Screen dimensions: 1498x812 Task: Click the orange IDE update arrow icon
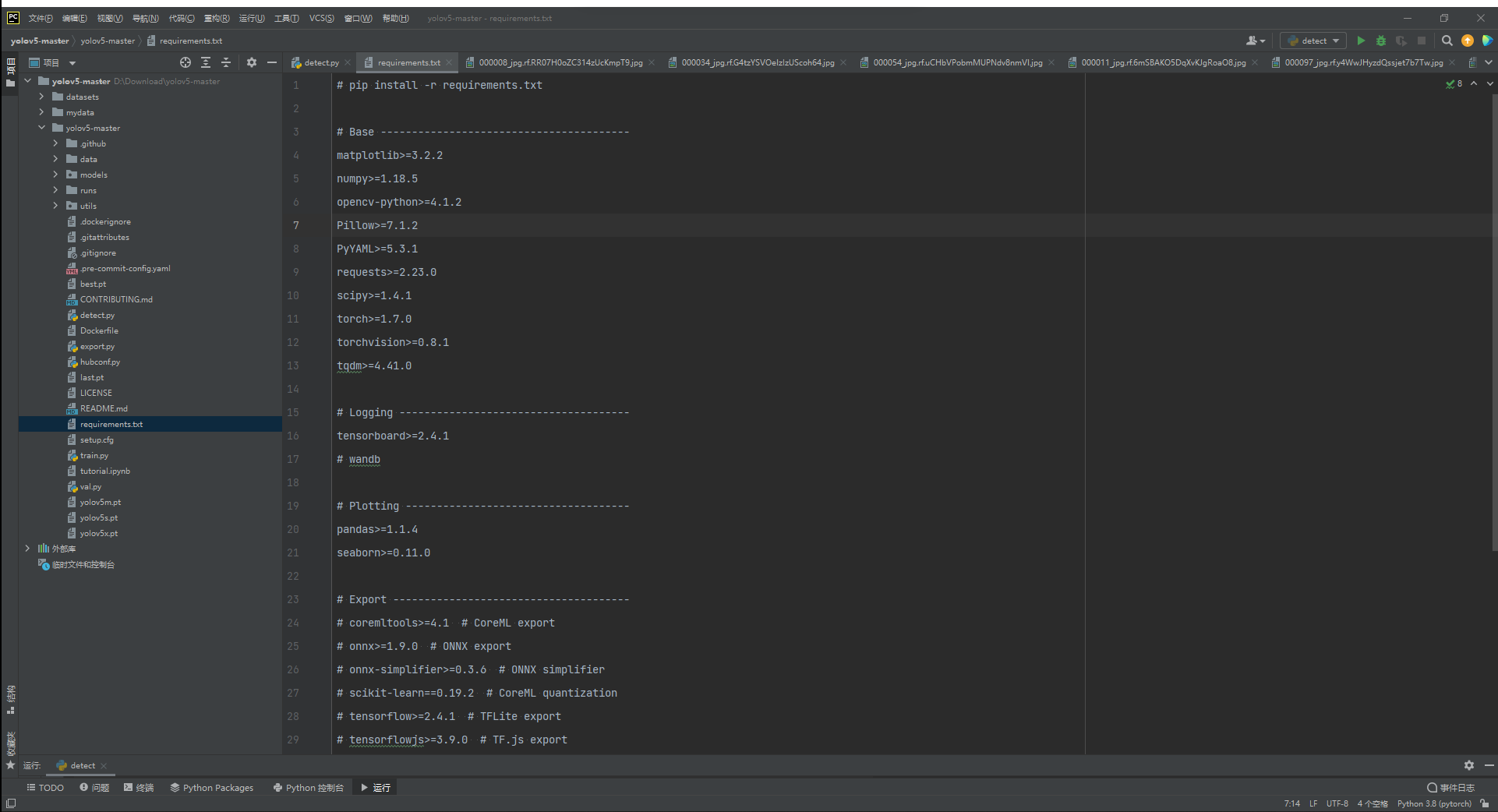pyautogui.click(x=1468, y=41)
